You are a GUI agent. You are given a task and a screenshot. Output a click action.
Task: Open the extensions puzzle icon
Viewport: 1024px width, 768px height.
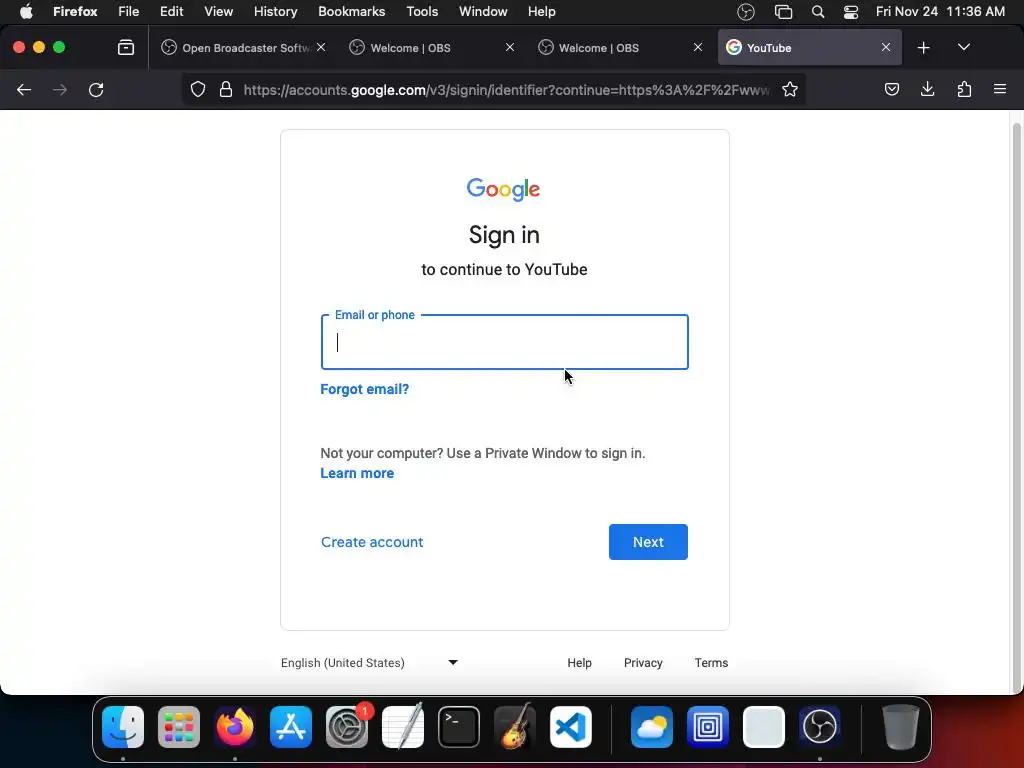[x=964, y=89]
